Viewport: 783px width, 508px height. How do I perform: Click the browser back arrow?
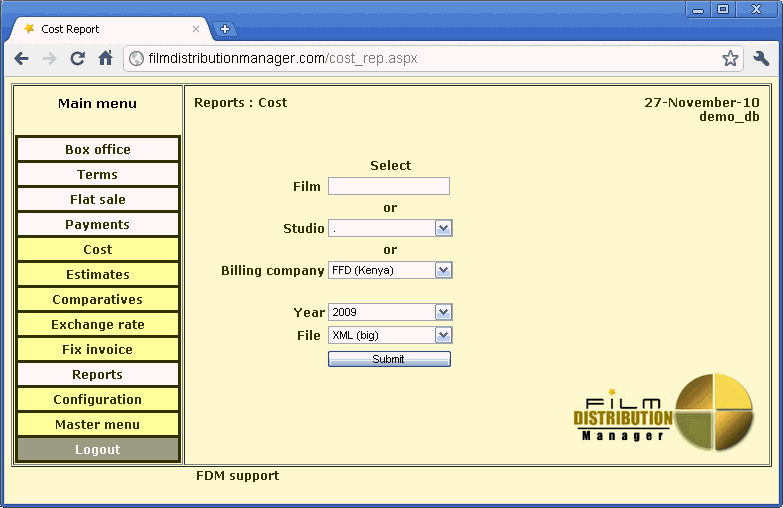point(21,59)
